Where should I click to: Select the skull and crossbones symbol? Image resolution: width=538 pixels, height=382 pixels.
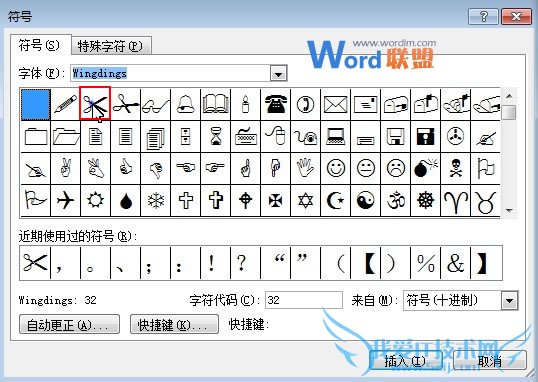(x=456, y=168)
